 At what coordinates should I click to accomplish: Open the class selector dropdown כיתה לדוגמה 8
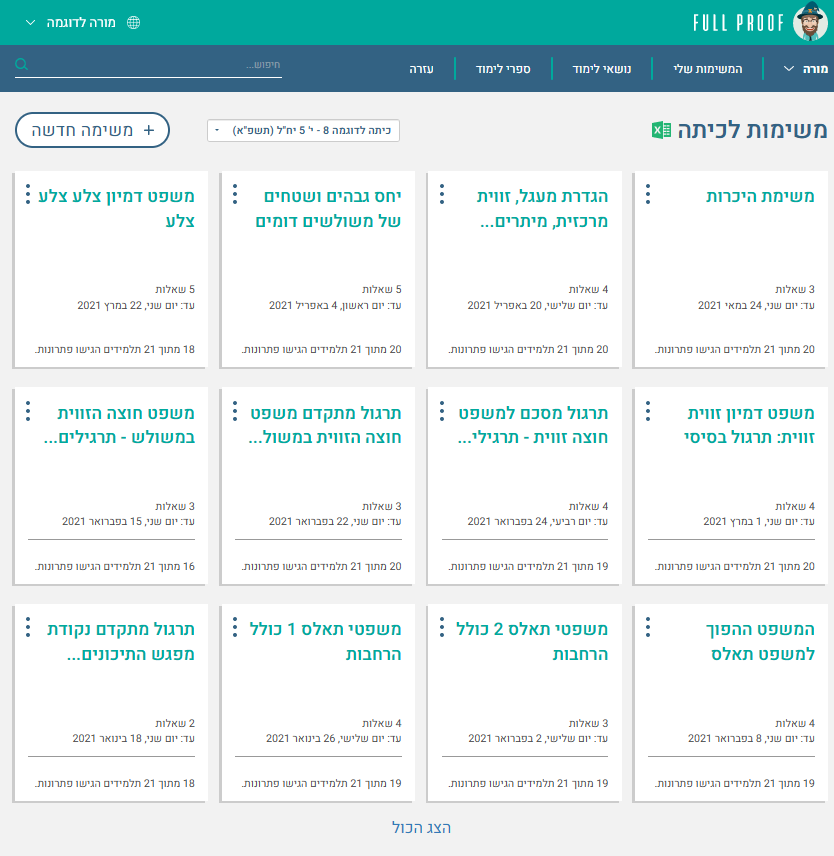pos(303,130)
